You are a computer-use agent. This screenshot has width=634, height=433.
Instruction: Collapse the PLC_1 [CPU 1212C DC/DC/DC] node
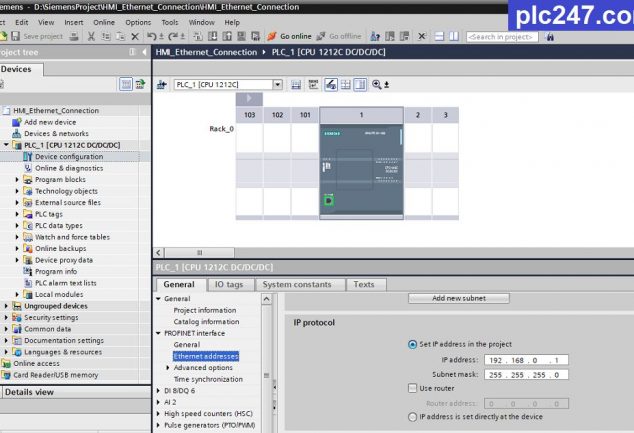pyautogui.click(x=6, y=145)
